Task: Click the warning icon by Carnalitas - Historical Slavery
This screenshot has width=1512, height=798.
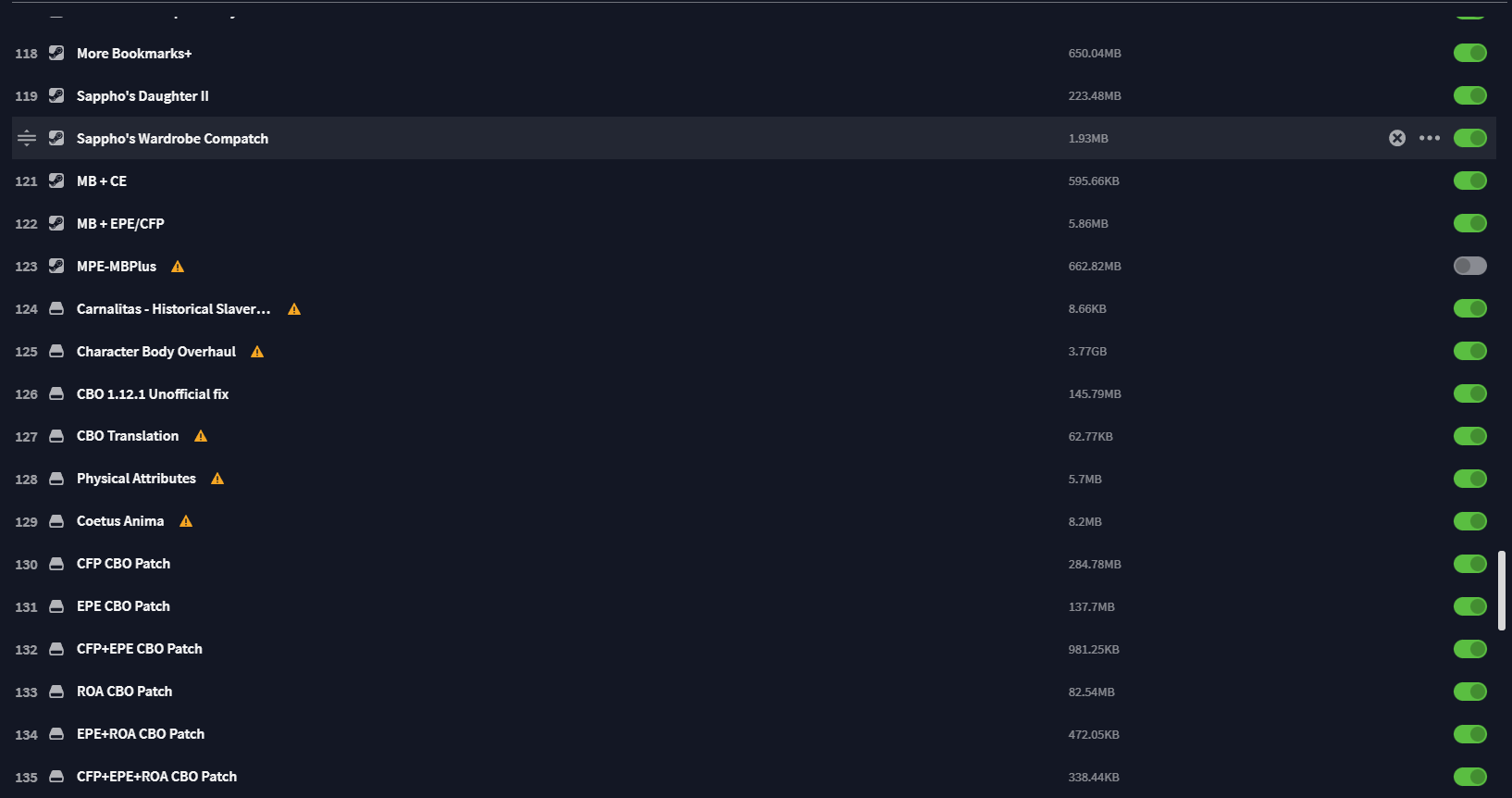Action: point(294,309)
